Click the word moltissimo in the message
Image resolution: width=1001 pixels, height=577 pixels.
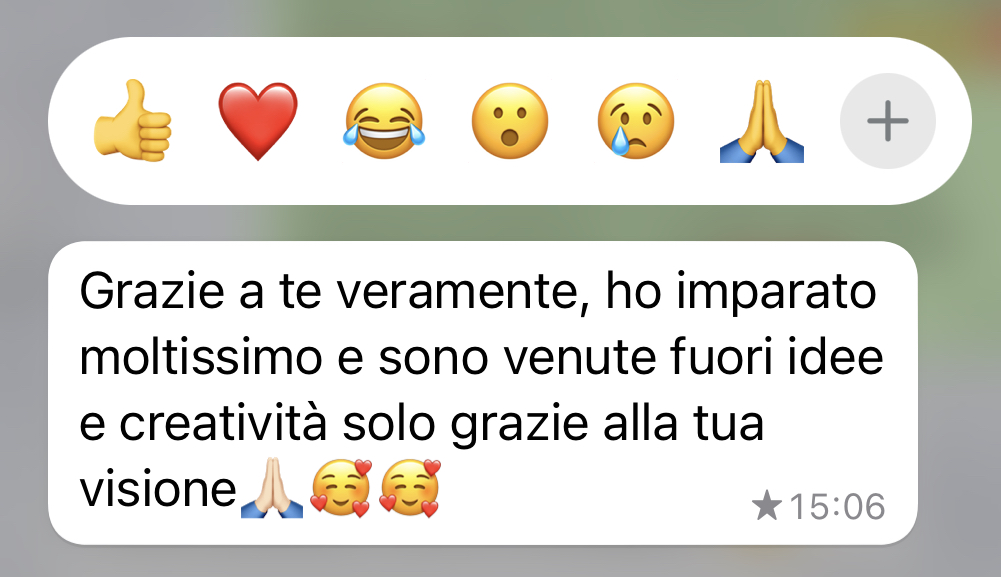[200, 357]
